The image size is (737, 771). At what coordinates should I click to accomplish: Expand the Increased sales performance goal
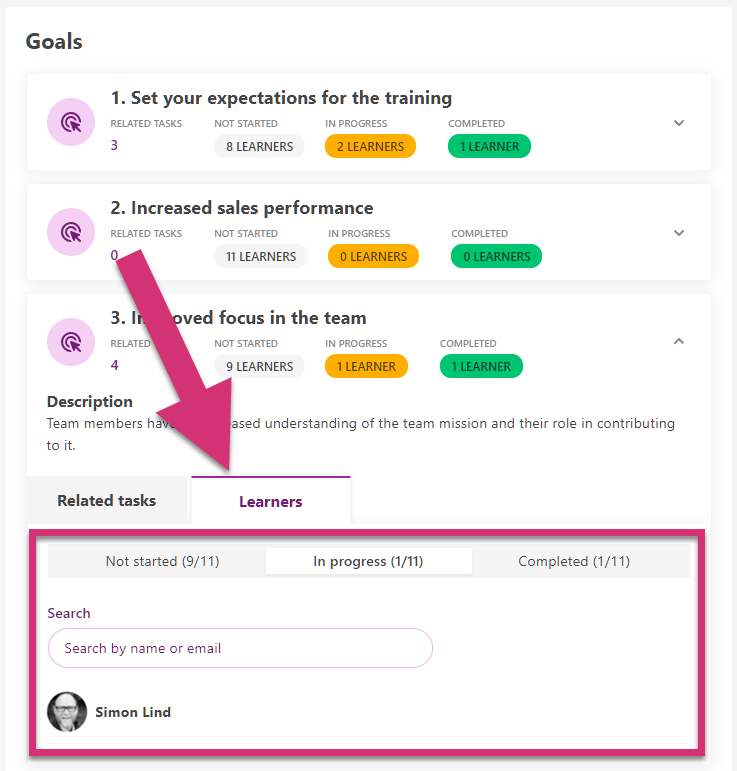pos(679,233)
